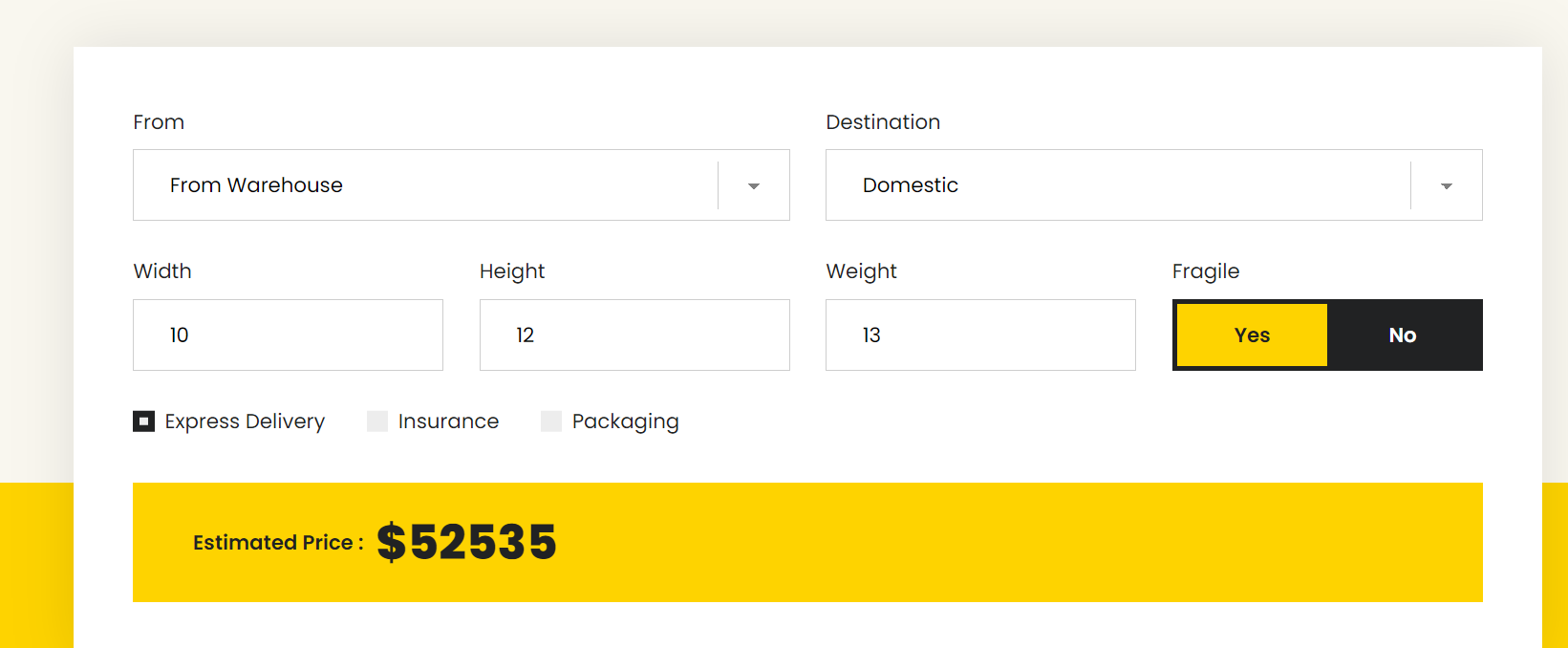This screenshot has width=1568, height=648.
Task: Click the 'Height' field label
Action: point(512,271)
